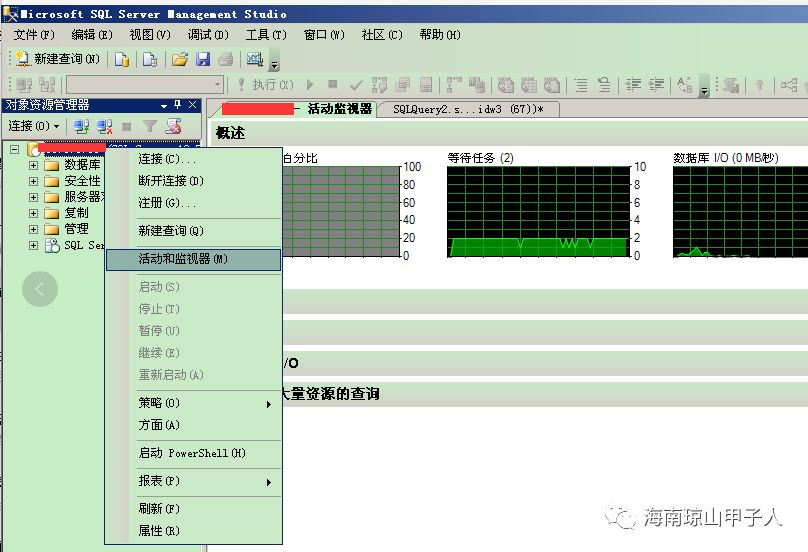Click the New Query (新建查询) button
The height and width of the screenshot is (552, 808).
pyautogui.click(x=57, y=59)
